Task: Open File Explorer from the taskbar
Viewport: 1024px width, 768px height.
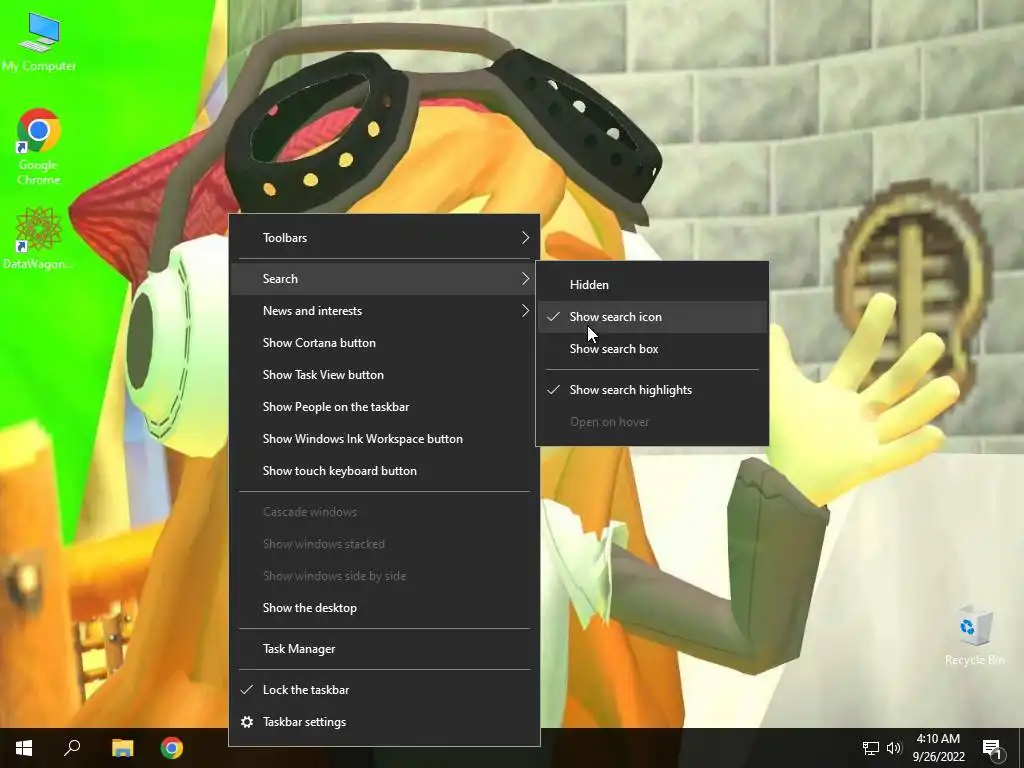Action: [122, 748]
